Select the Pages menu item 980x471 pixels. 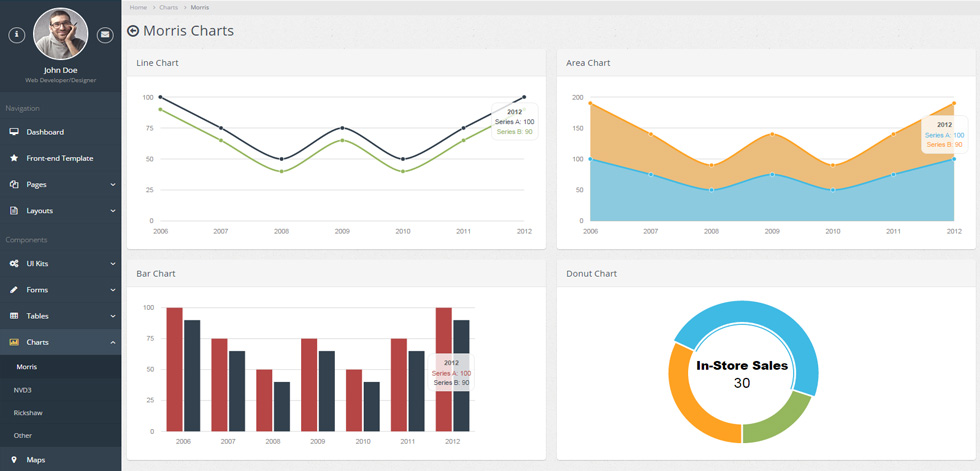pos(61,185)
